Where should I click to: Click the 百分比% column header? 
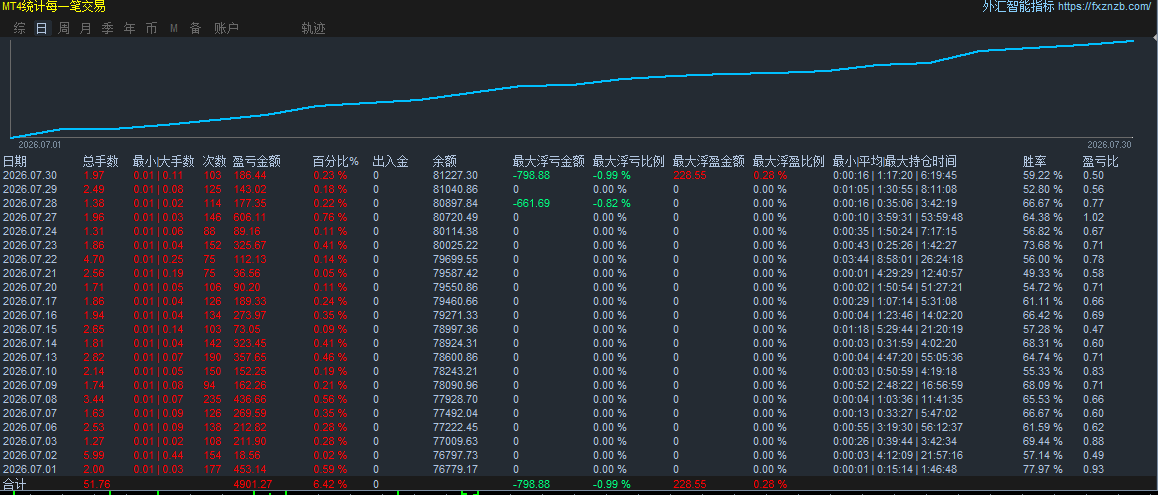335,161
